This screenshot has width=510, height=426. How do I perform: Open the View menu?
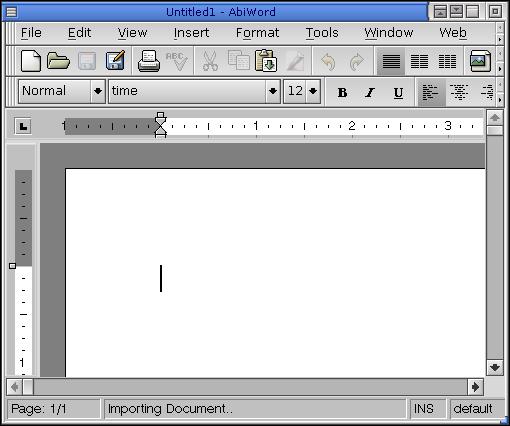132,33
